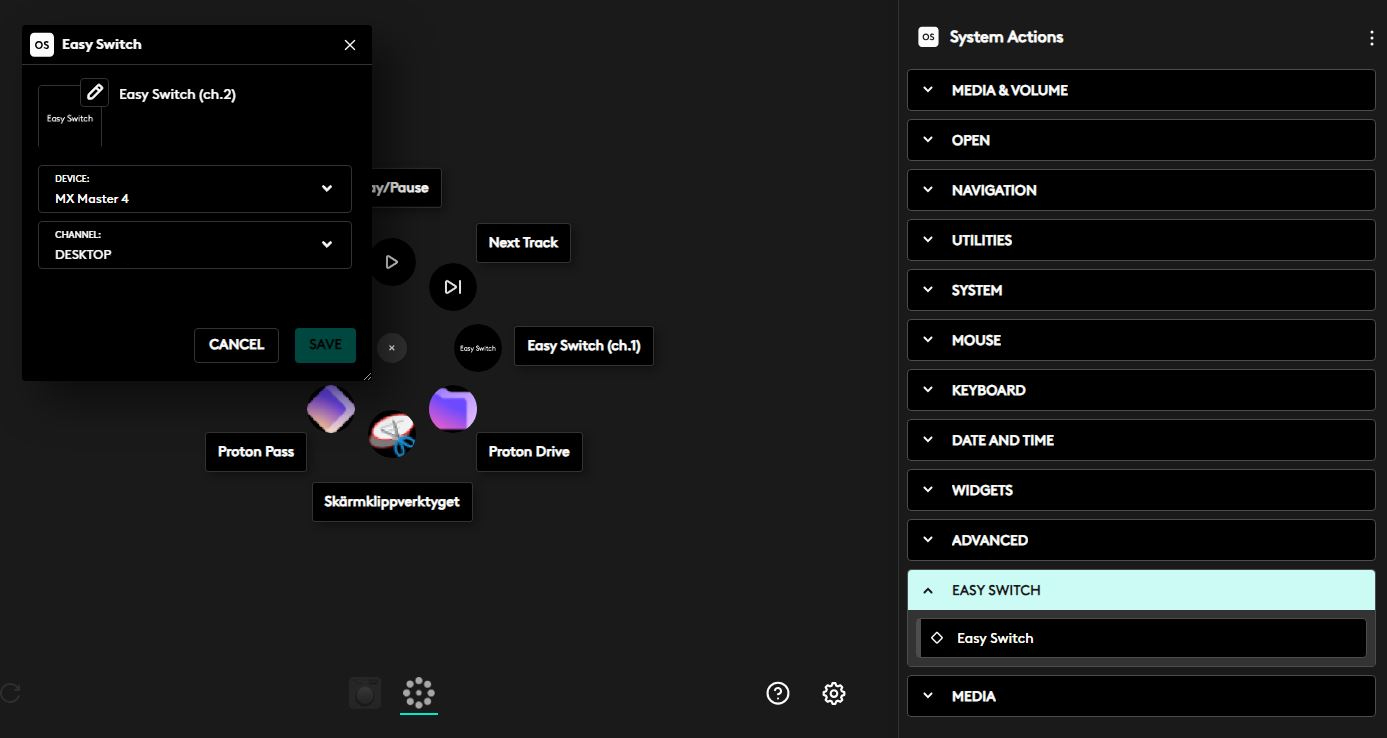The image size is (1387, 738).
Task: Select the Proton Drive folder icon
Action: [453, 409]
